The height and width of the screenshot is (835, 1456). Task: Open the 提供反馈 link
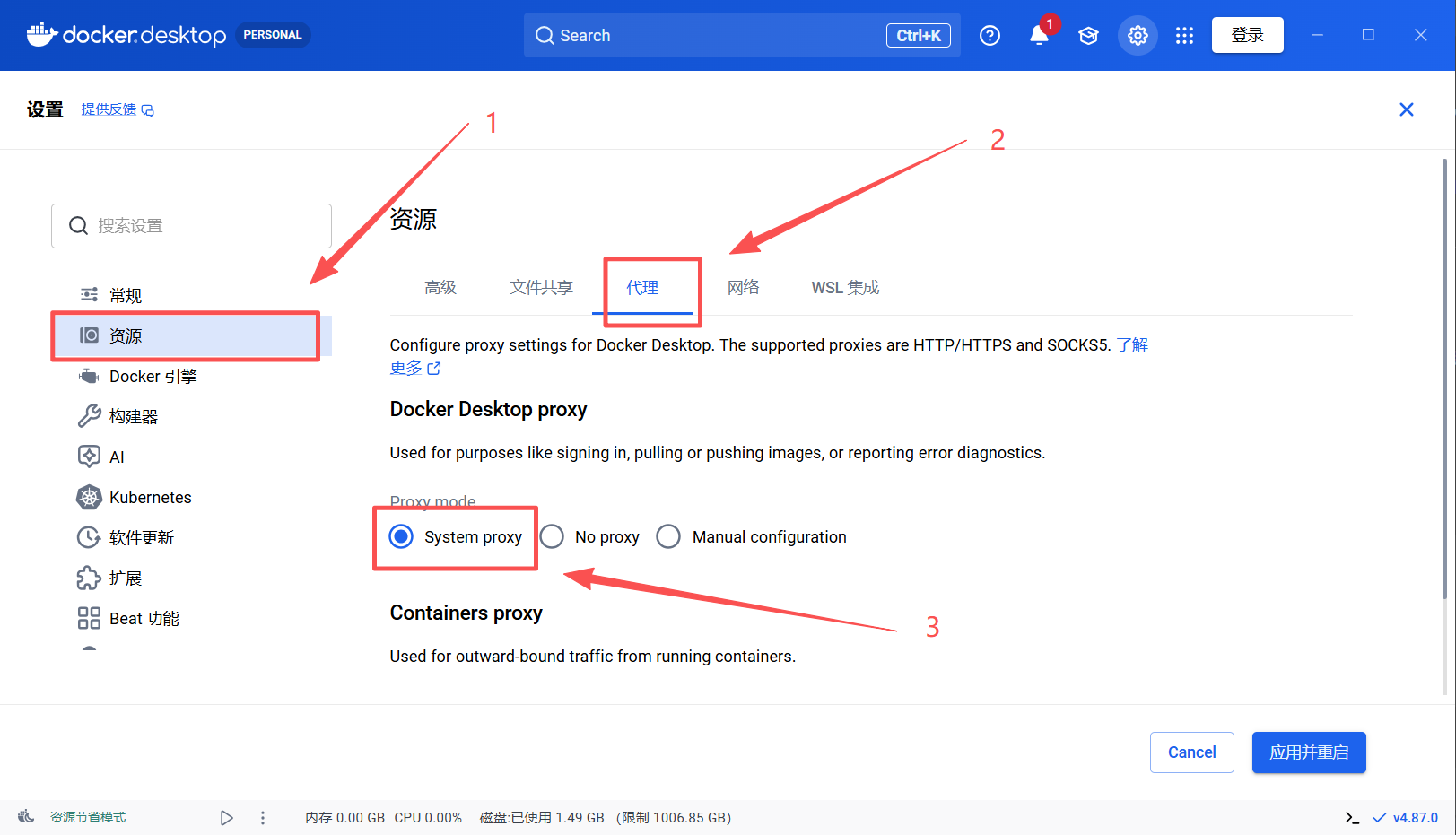109,109
